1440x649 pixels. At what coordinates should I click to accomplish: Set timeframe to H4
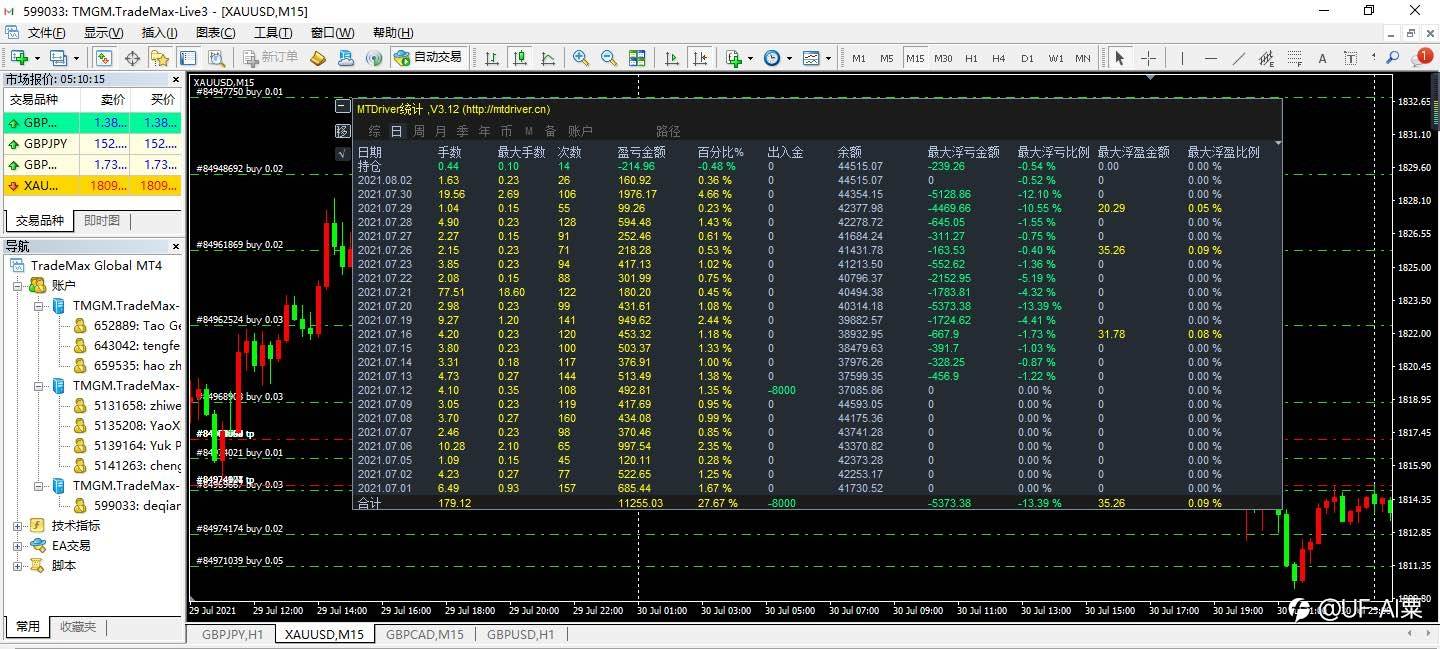point(999,58)
